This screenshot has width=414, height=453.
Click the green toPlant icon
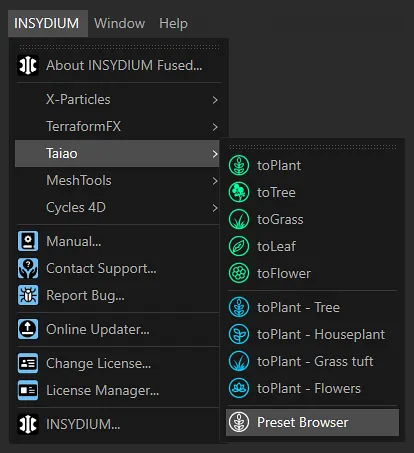tap(239, 165)
